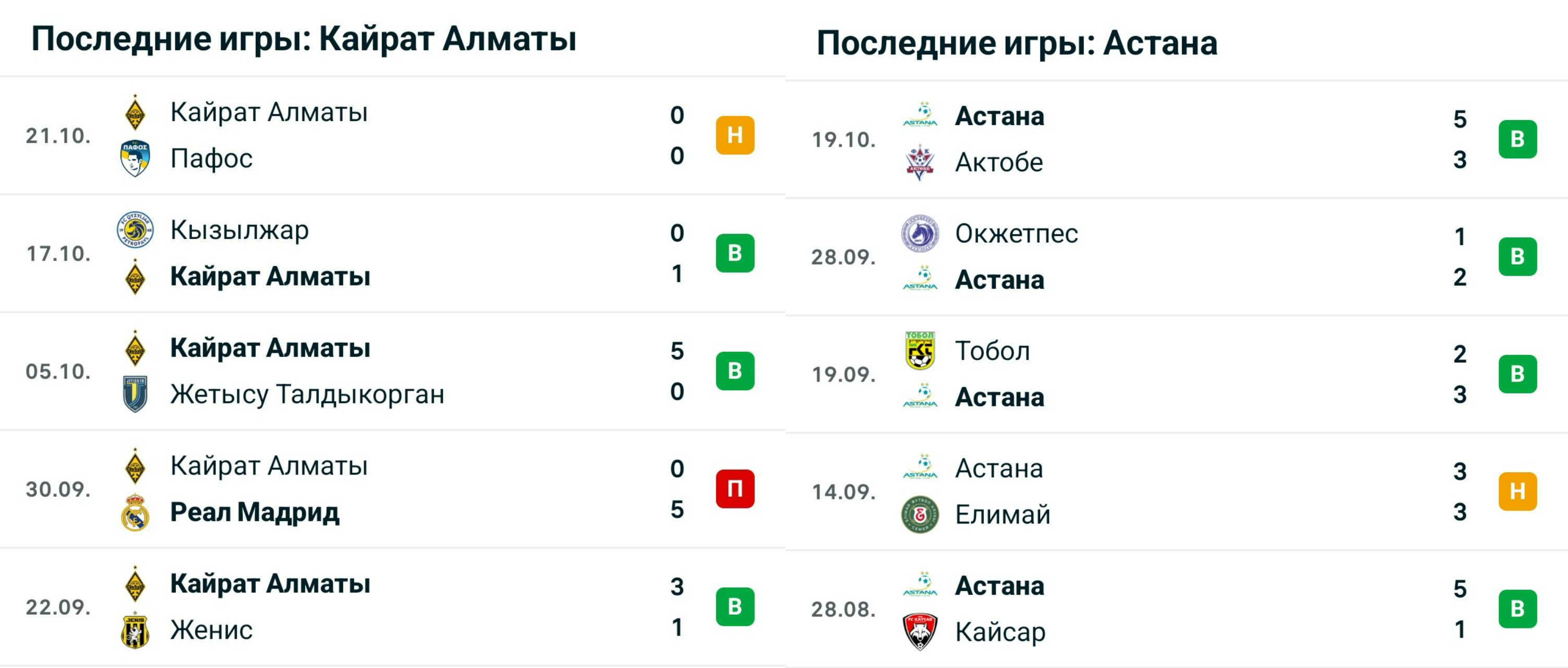Click the Real Madrid crest
Screen dimensions: 1568x668
pyautogui.click(x=135, y=512)
